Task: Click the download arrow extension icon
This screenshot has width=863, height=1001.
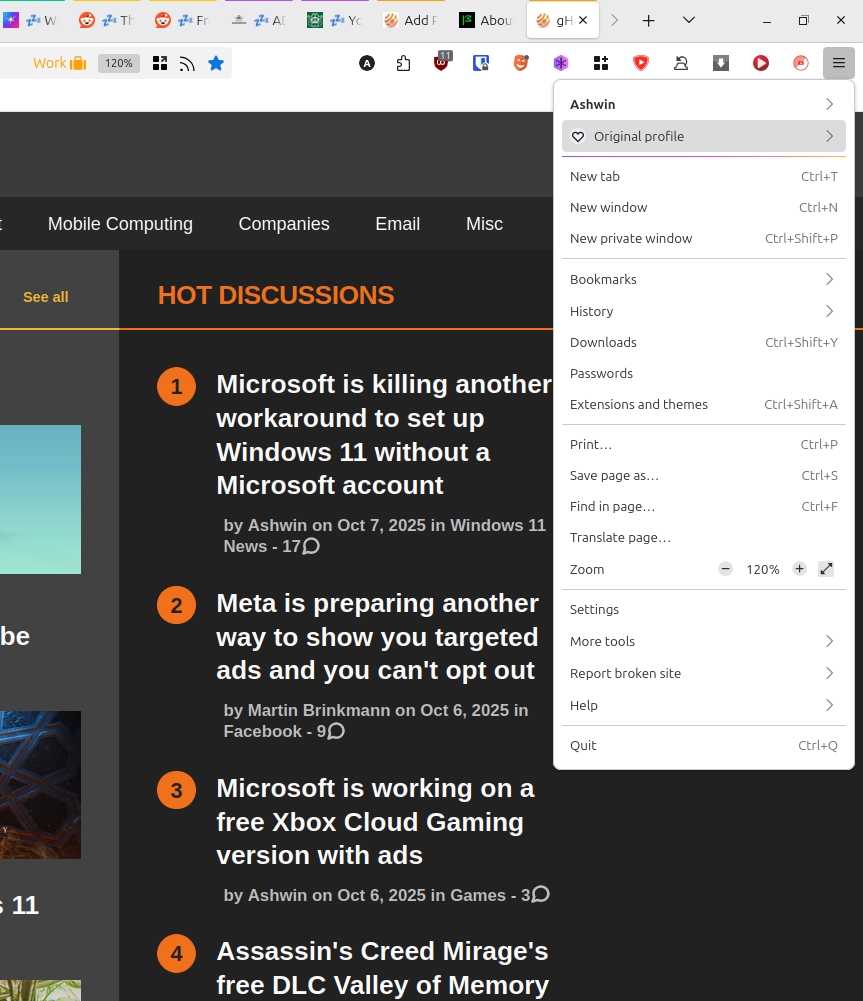Action: click(721, 62)
